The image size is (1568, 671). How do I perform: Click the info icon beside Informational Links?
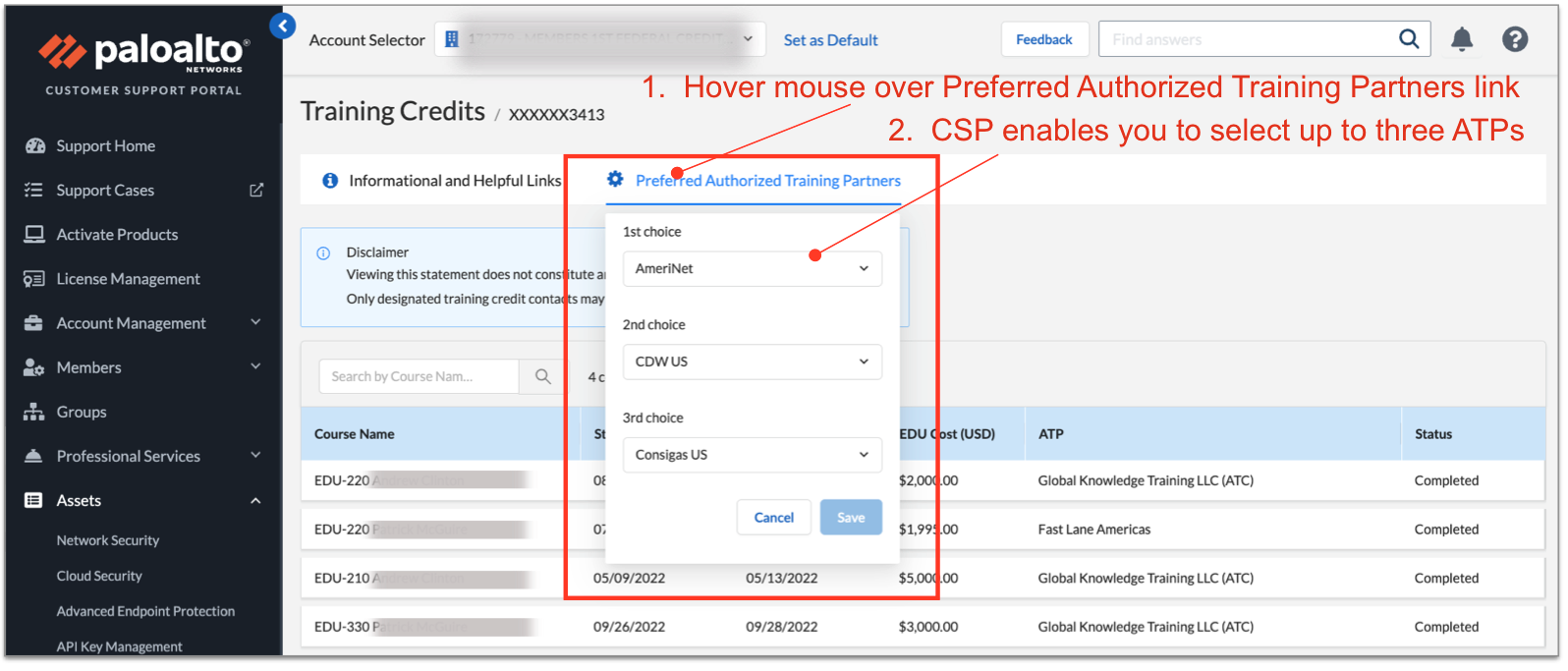[x=330, y=181]
